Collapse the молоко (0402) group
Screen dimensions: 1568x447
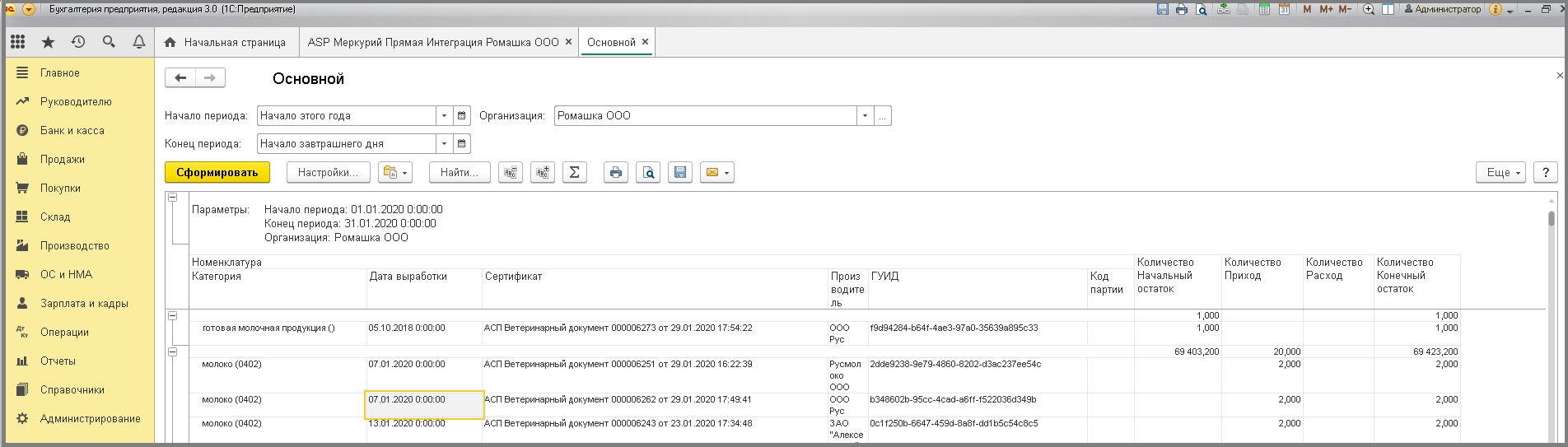pos(172,352)
